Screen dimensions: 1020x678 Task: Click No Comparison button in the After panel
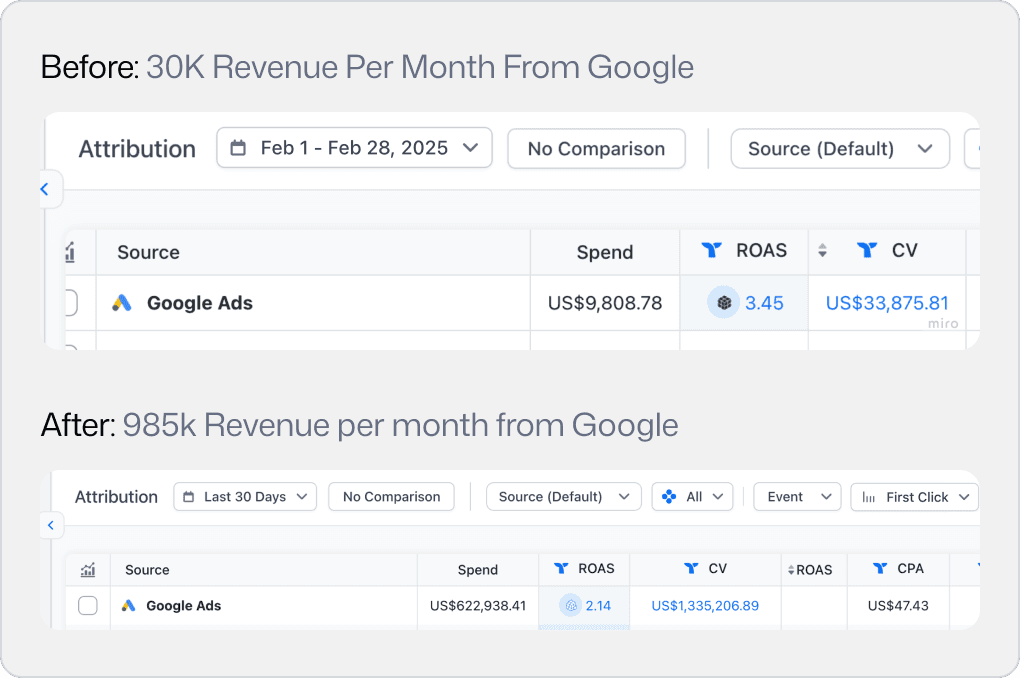click(x=391, y=496)
